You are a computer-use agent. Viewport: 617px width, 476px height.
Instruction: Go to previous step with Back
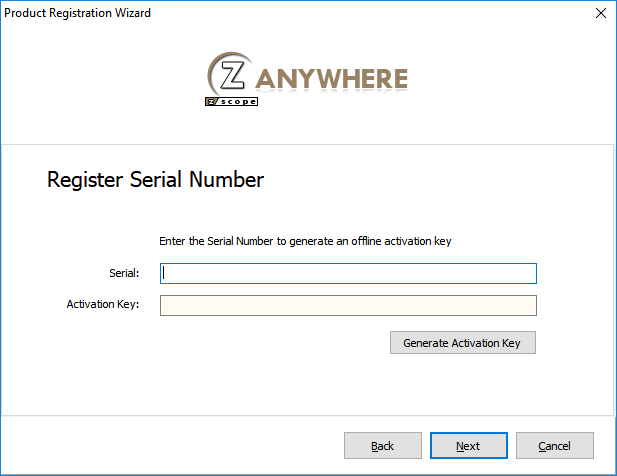tap(383, 446)
